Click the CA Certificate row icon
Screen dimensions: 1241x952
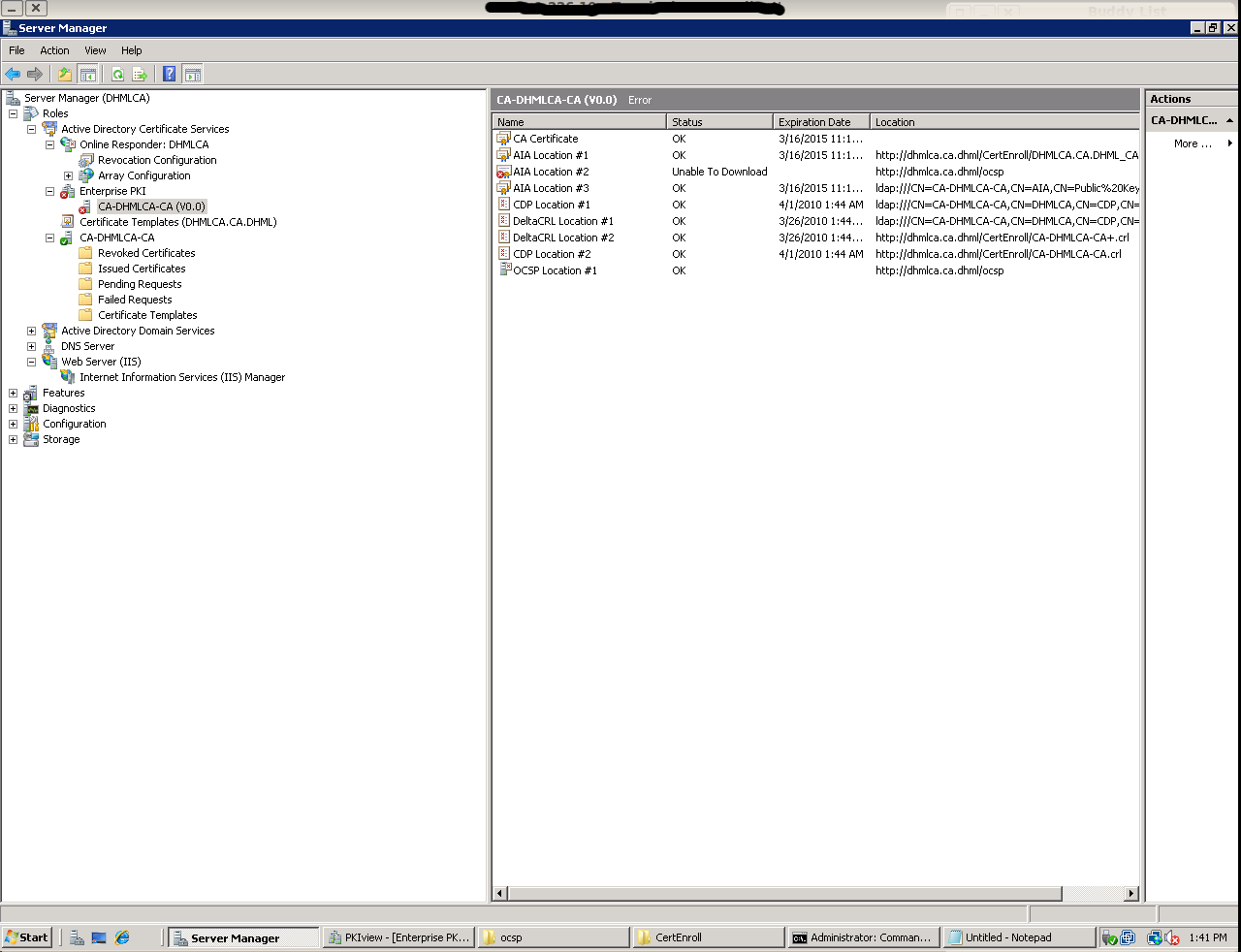click(x=503, y=139)
